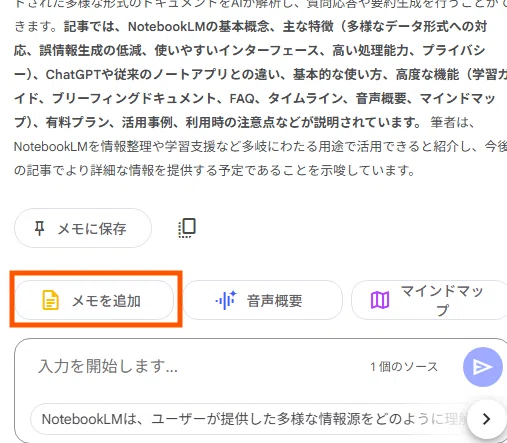Send message with the blue arrow button

click(x=483, y=367)
